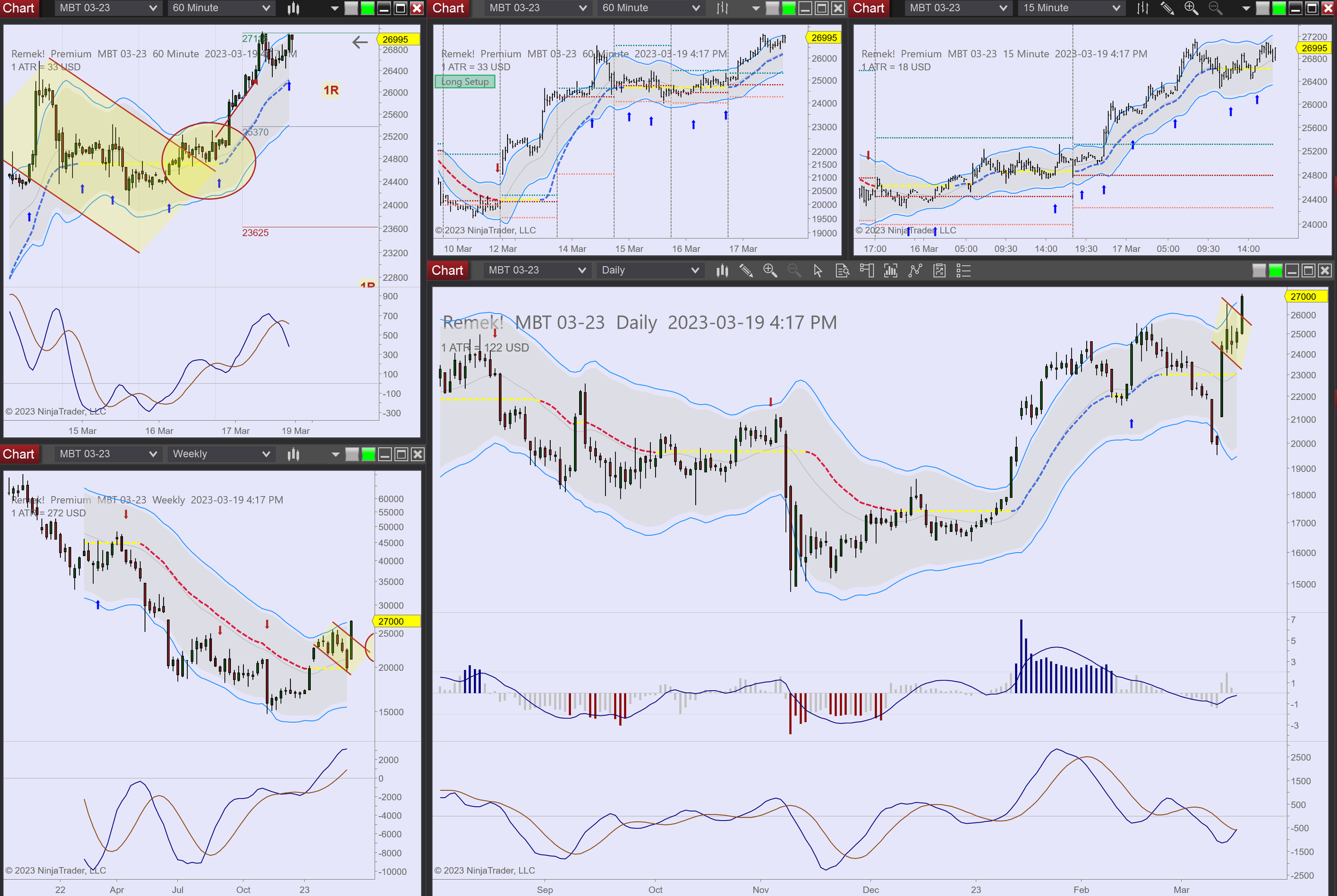Click the Chart tab of Daily window
This screenshot has width=1337, height=896.
click(447, 271)
